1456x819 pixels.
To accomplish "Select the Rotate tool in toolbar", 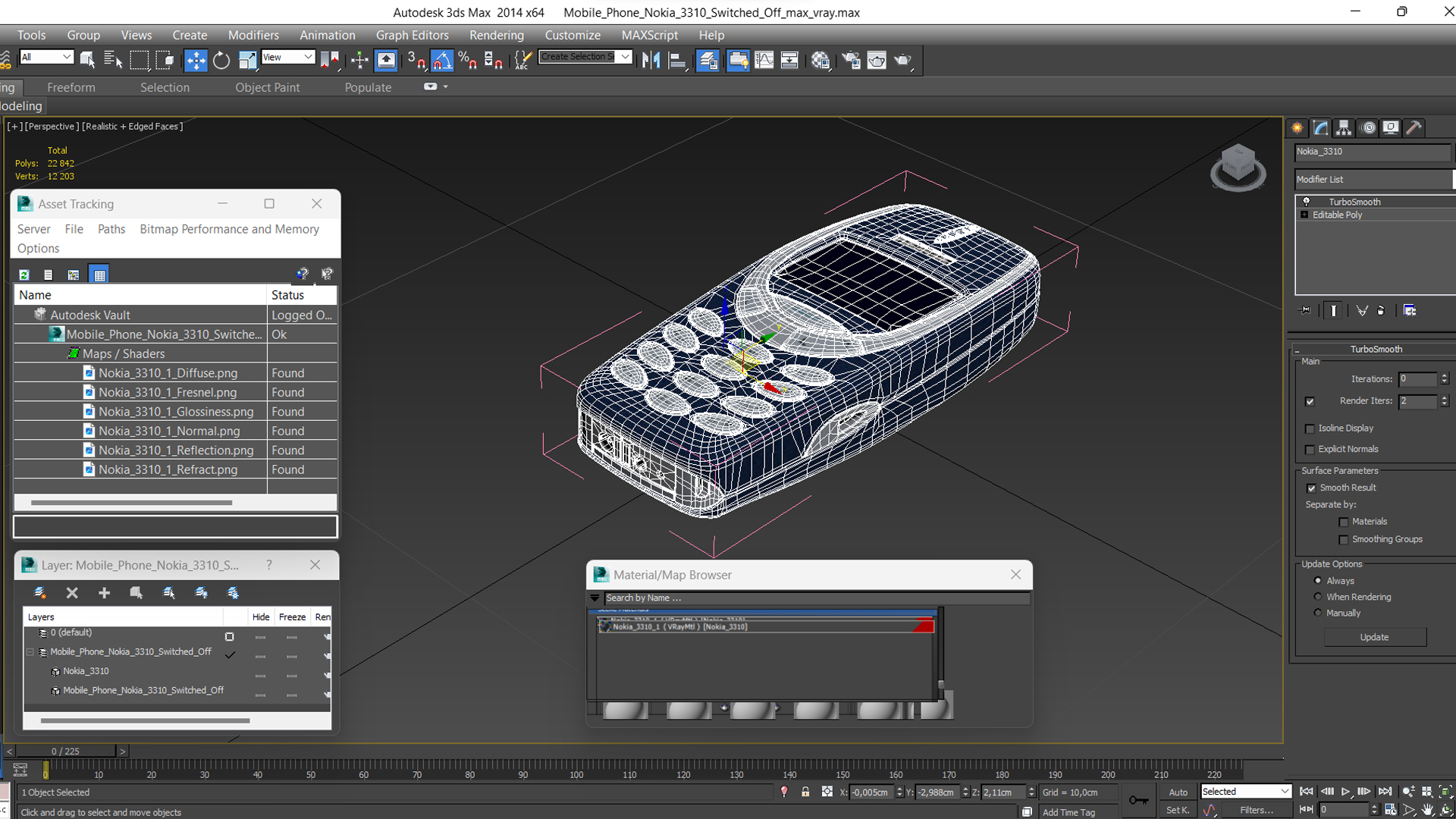I will tap(221, 61).
